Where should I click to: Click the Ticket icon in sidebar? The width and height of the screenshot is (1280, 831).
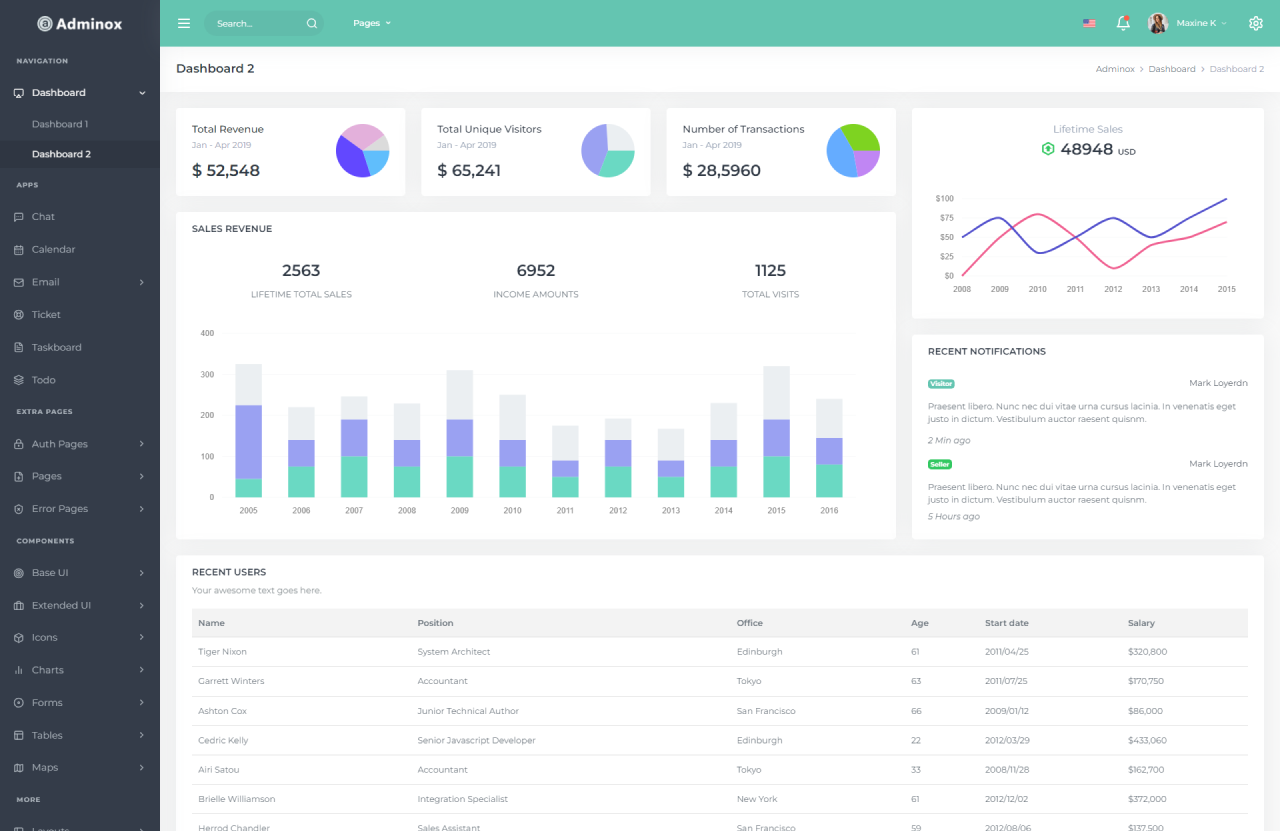(x=19, y=315)
